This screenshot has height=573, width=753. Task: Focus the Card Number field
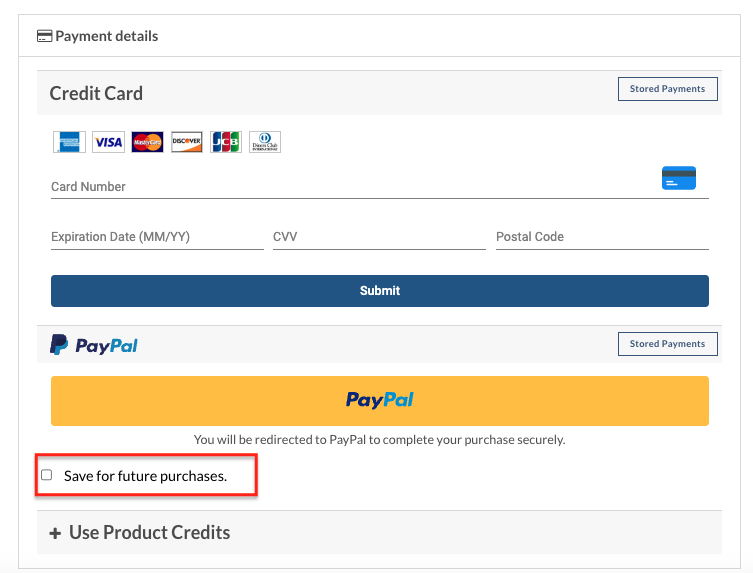pos(350,187)
